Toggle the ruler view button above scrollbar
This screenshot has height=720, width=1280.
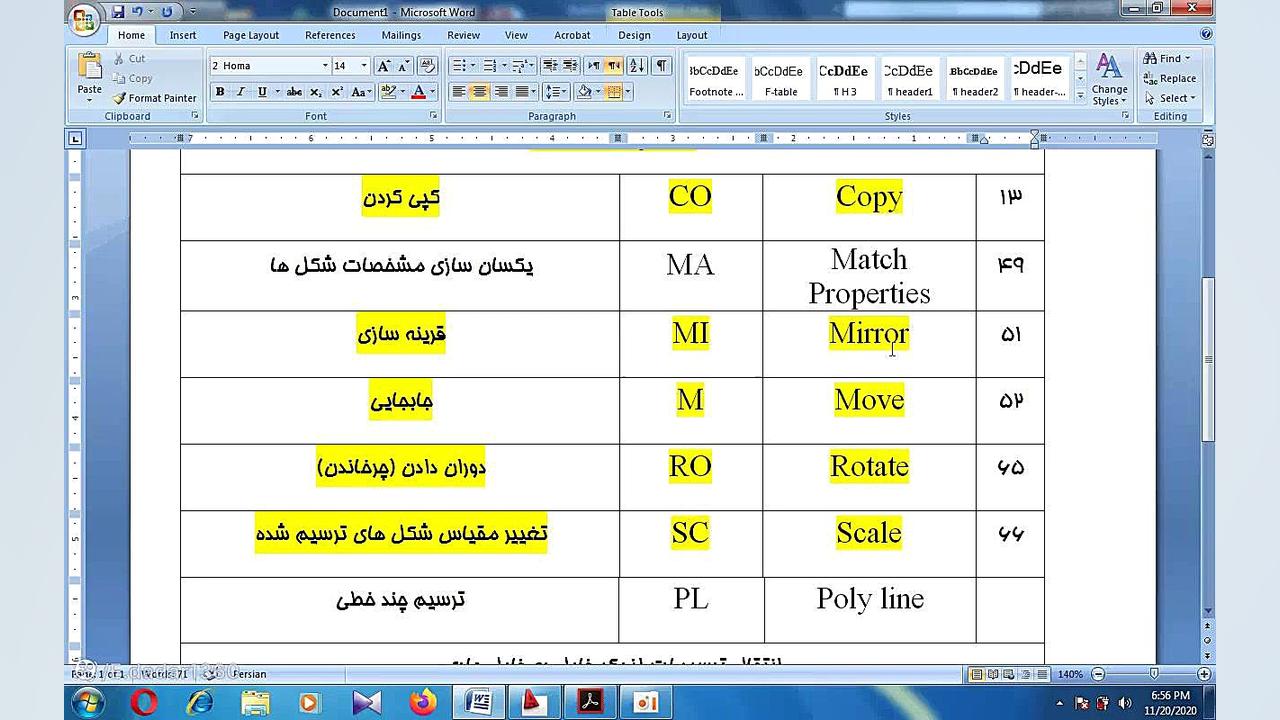(x=1208, y=140)
